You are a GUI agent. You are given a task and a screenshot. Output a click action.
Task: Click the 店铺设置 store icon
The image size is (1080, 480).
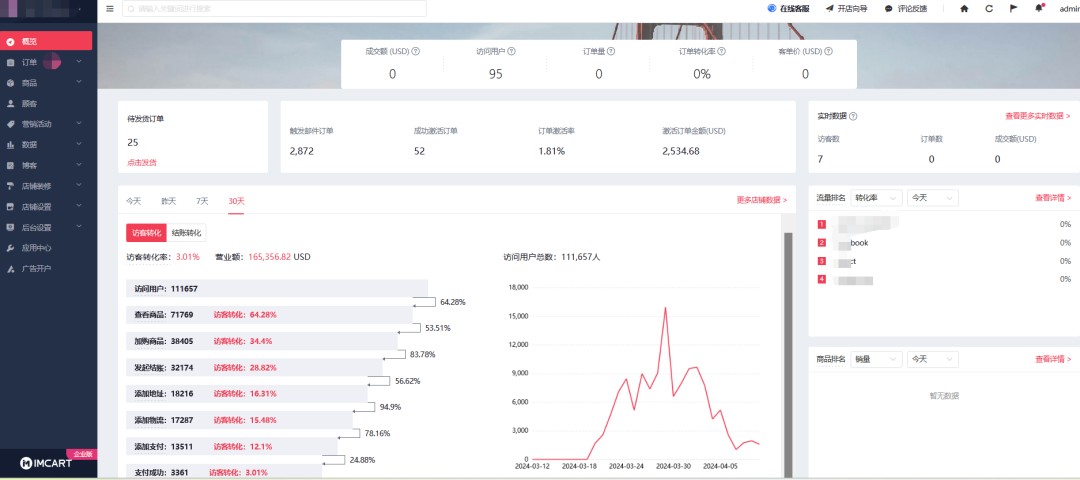10,207
